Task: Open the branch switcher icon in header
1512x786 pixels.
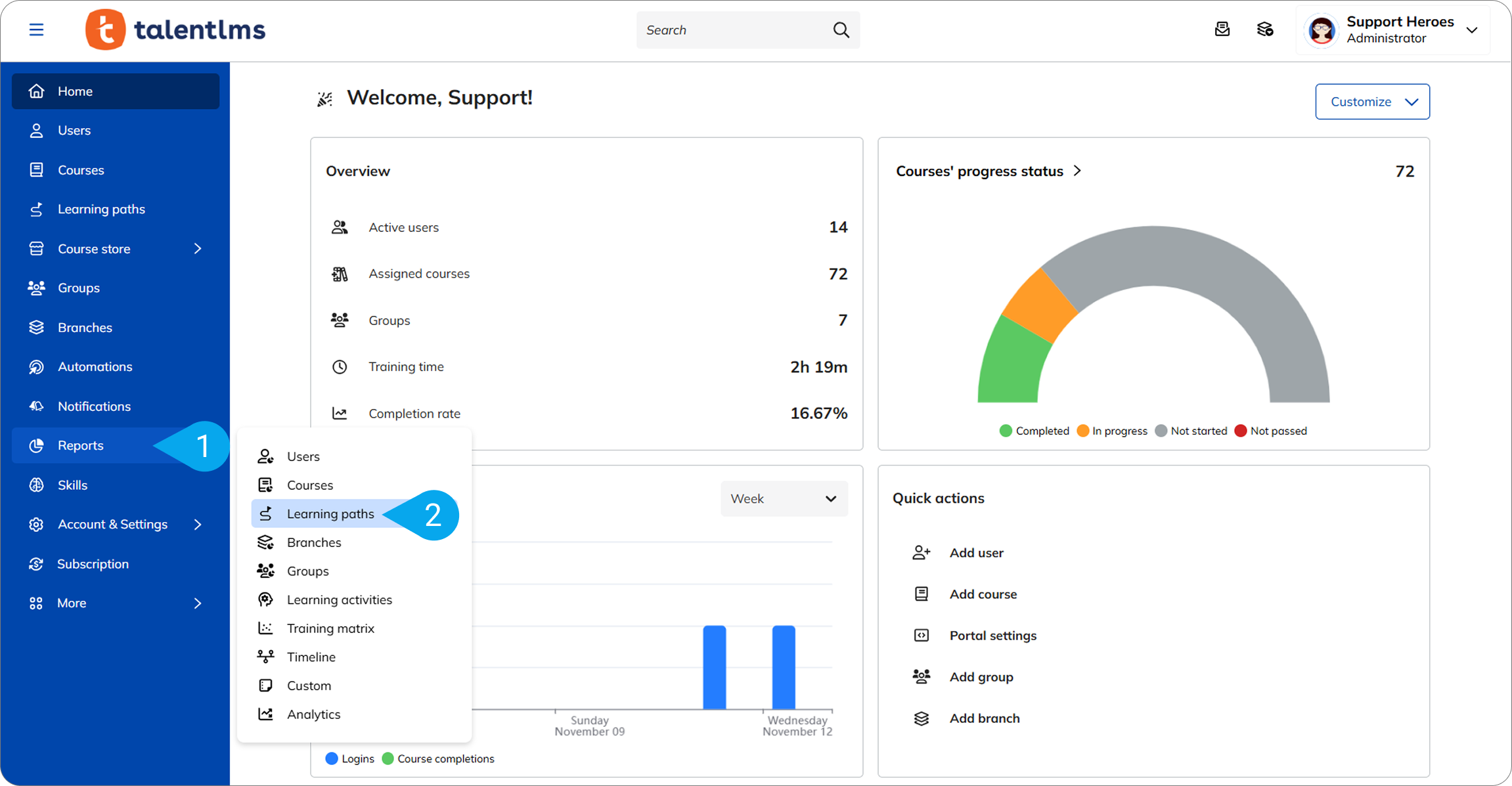Action: (x=1264, y=30)
